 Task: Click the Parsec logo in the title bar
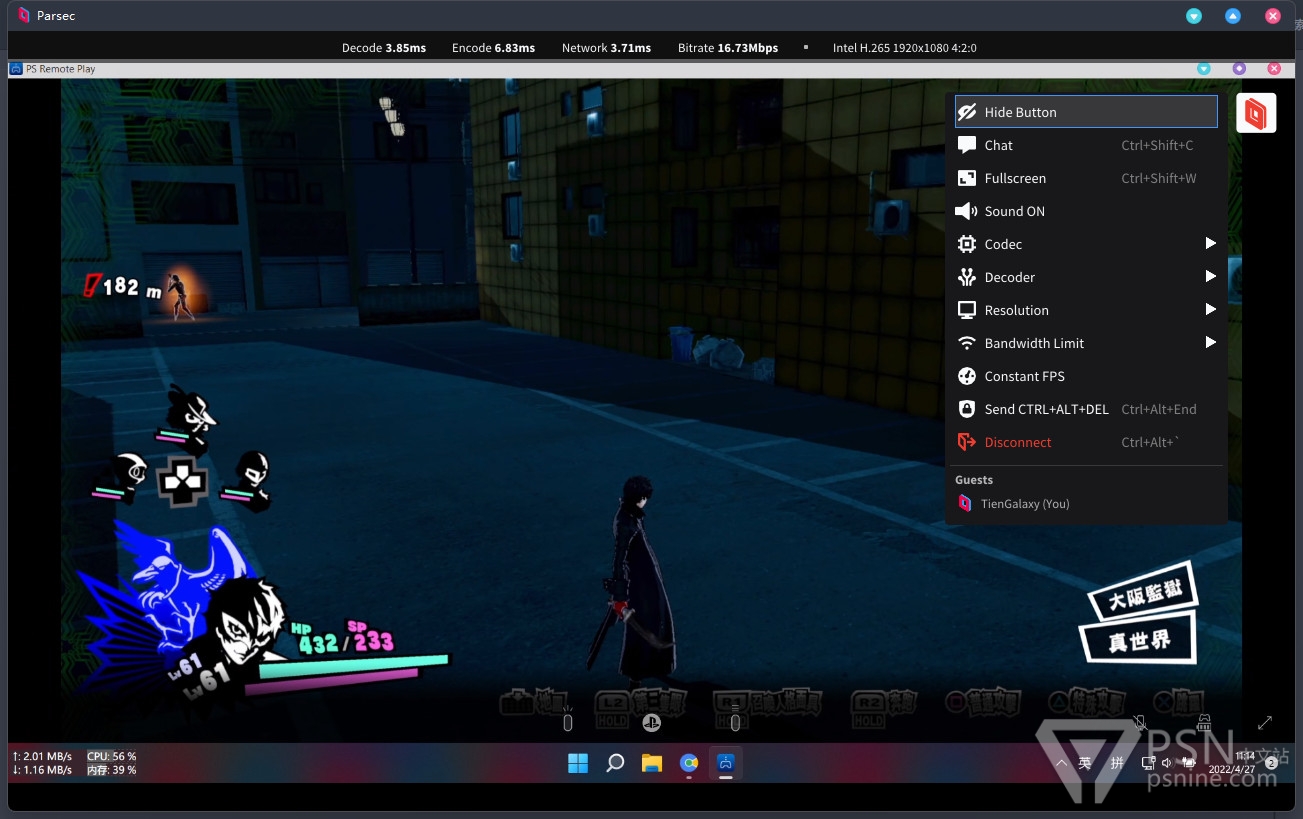(x=23, y=16)
